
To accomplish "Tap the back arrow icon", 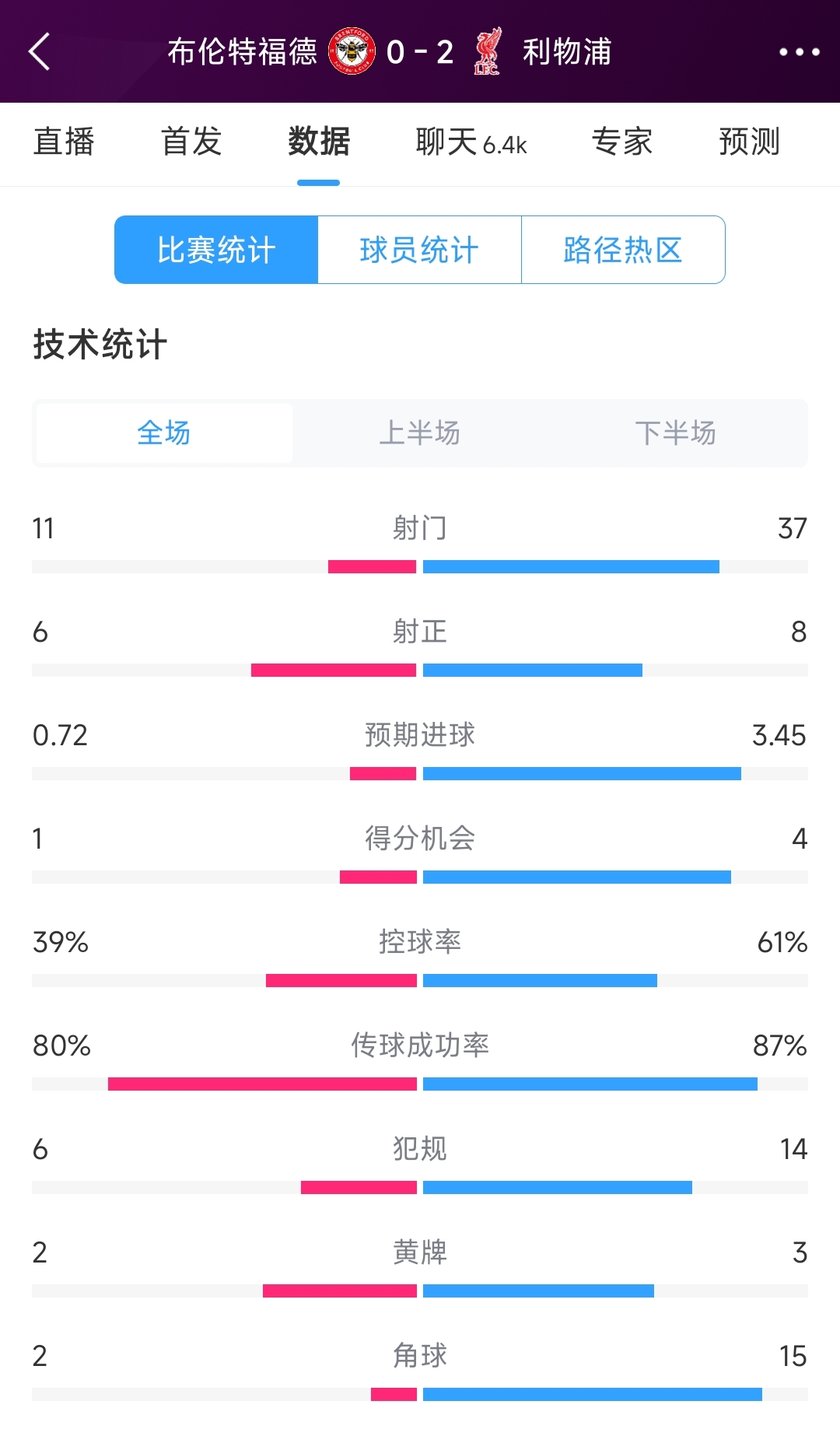I will tap(40, 52).
